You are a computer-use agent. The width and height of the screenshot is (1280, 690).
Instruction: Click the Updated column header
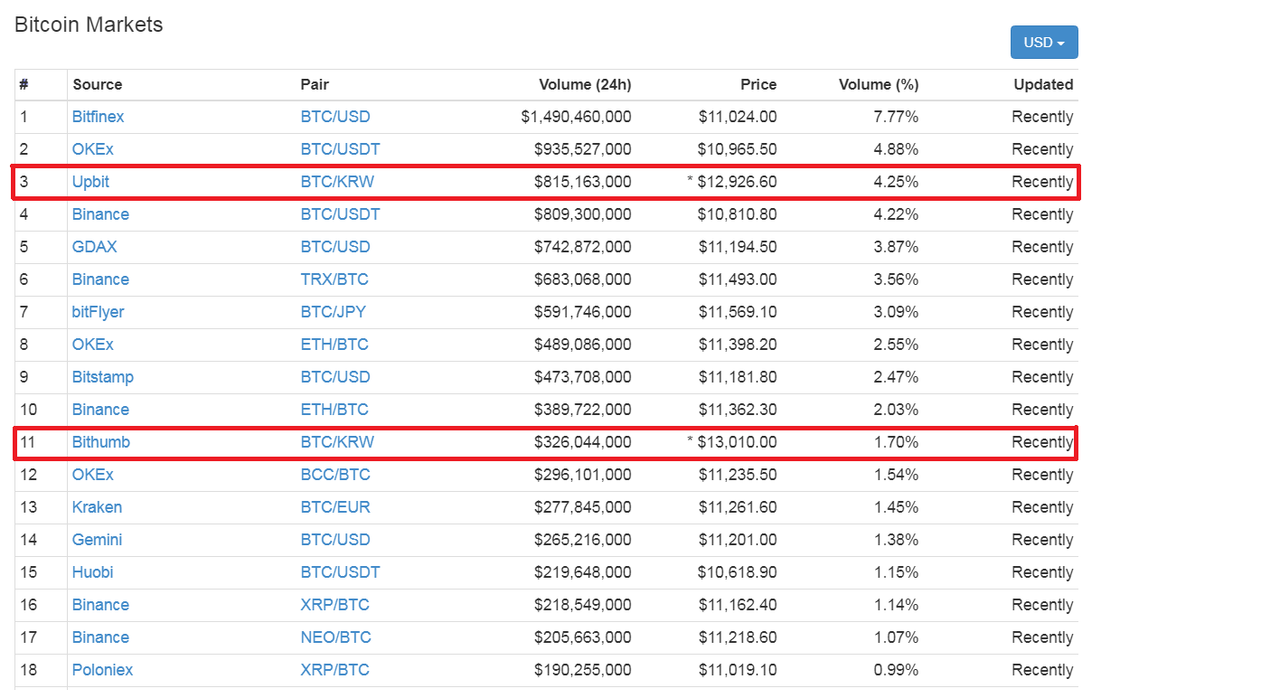pos(1043,85)
